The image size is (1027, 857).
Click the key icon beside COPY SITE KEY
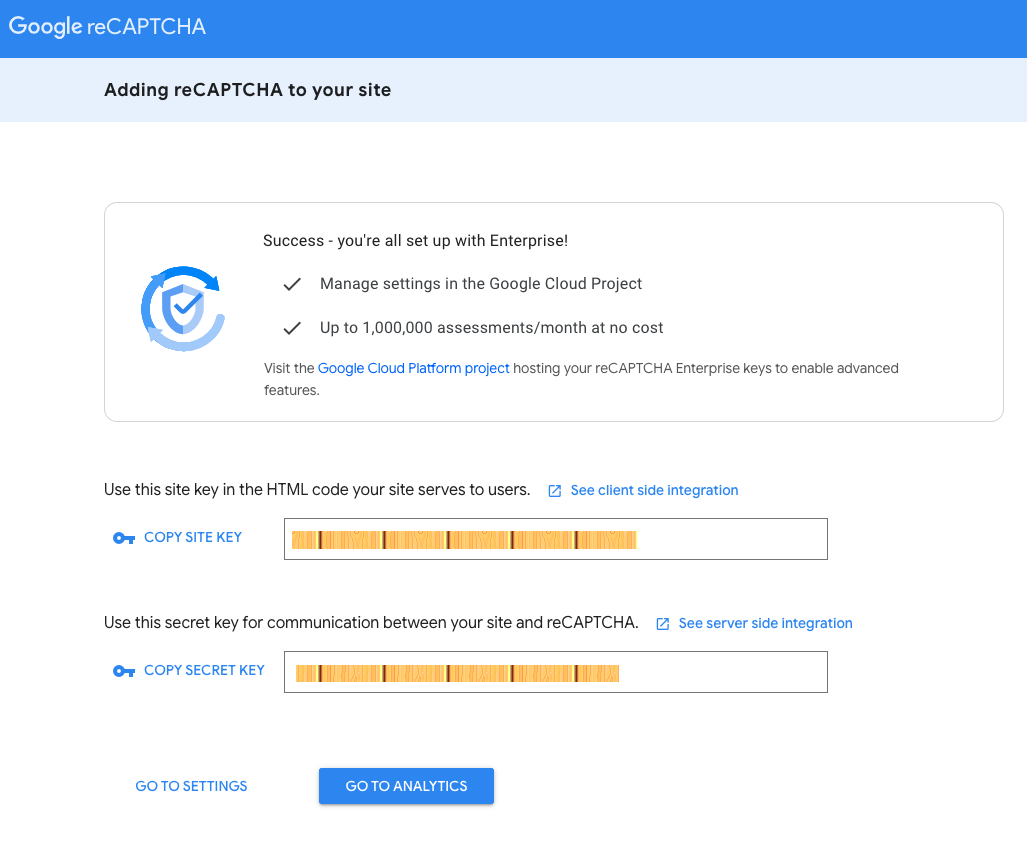pyautogui.click(x=124, y=538)
